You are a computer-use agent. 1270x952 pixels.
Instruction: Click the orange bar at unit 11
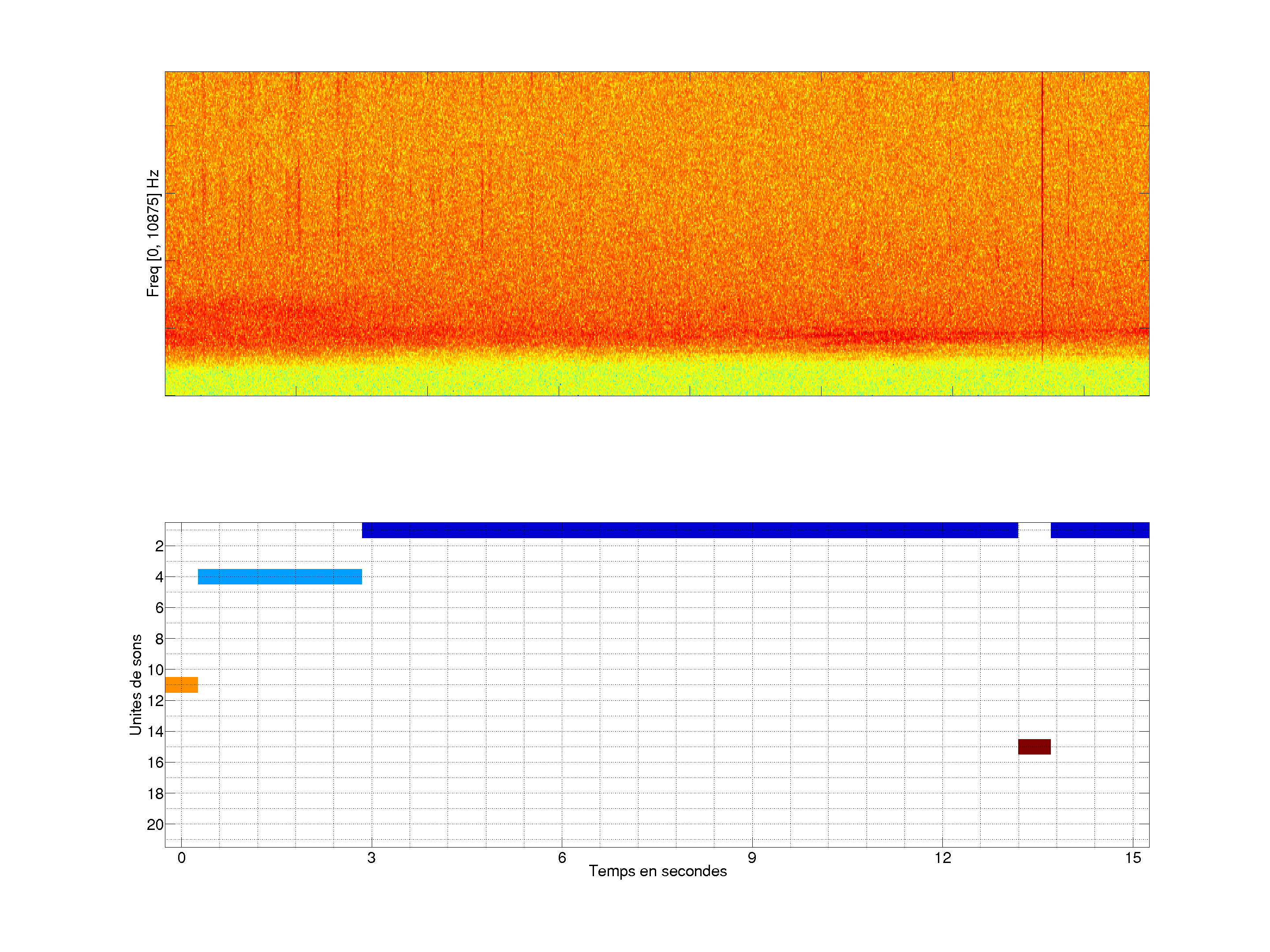181,684
